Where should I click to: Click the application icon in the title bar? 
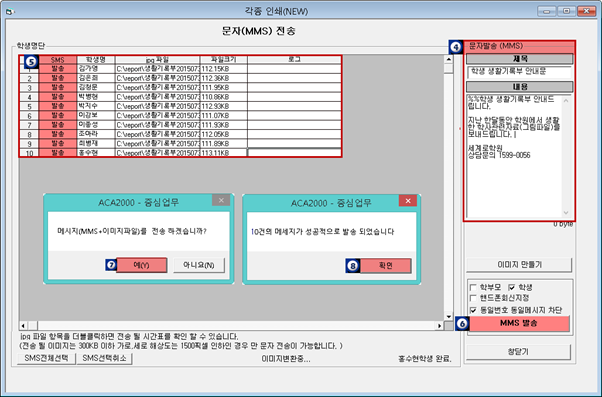10,12
